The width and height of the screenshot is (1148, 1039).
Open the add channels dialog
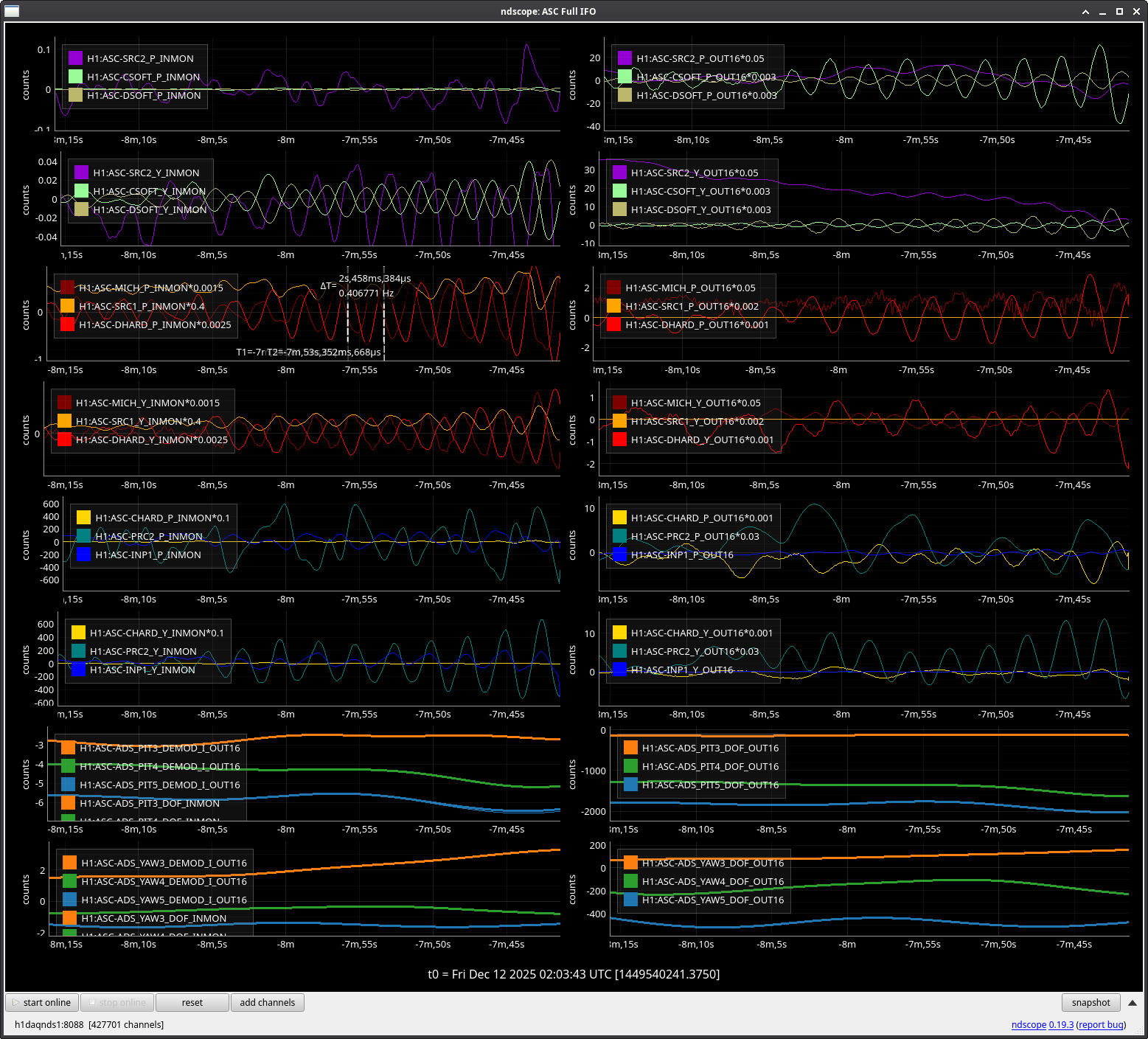tap(267, 1003)
